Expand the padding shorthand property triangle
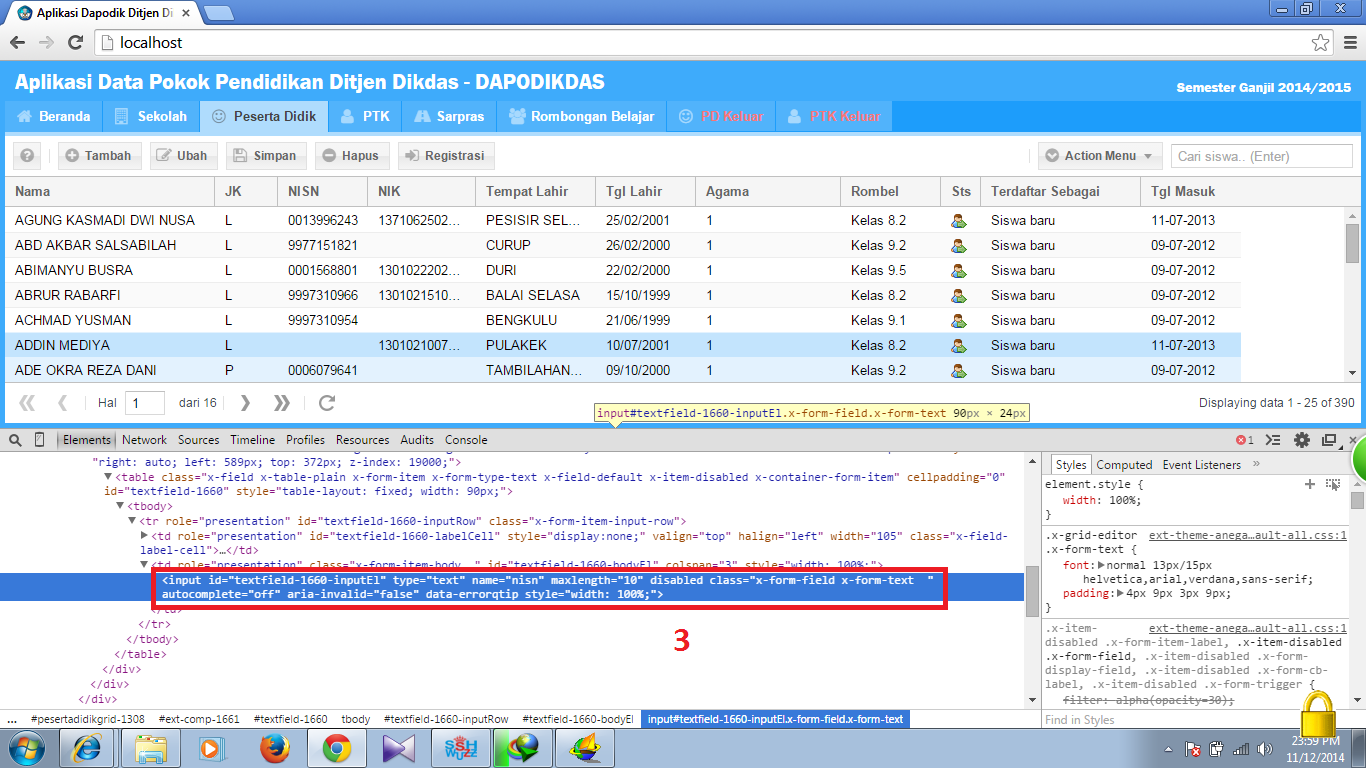This screenshot has height=768, width=1366. click(x=1121, y=593)
